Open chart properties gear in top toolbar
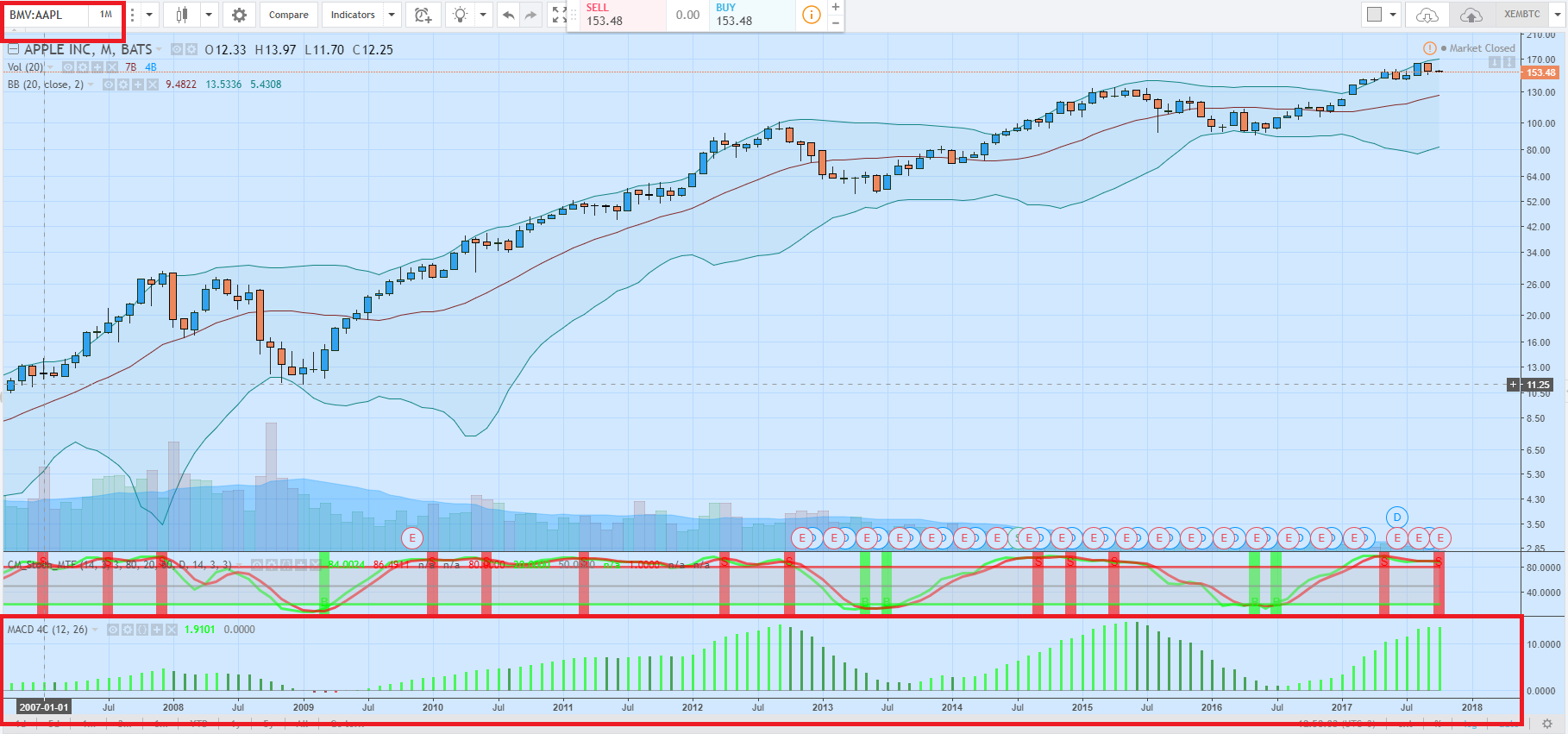 239,15
